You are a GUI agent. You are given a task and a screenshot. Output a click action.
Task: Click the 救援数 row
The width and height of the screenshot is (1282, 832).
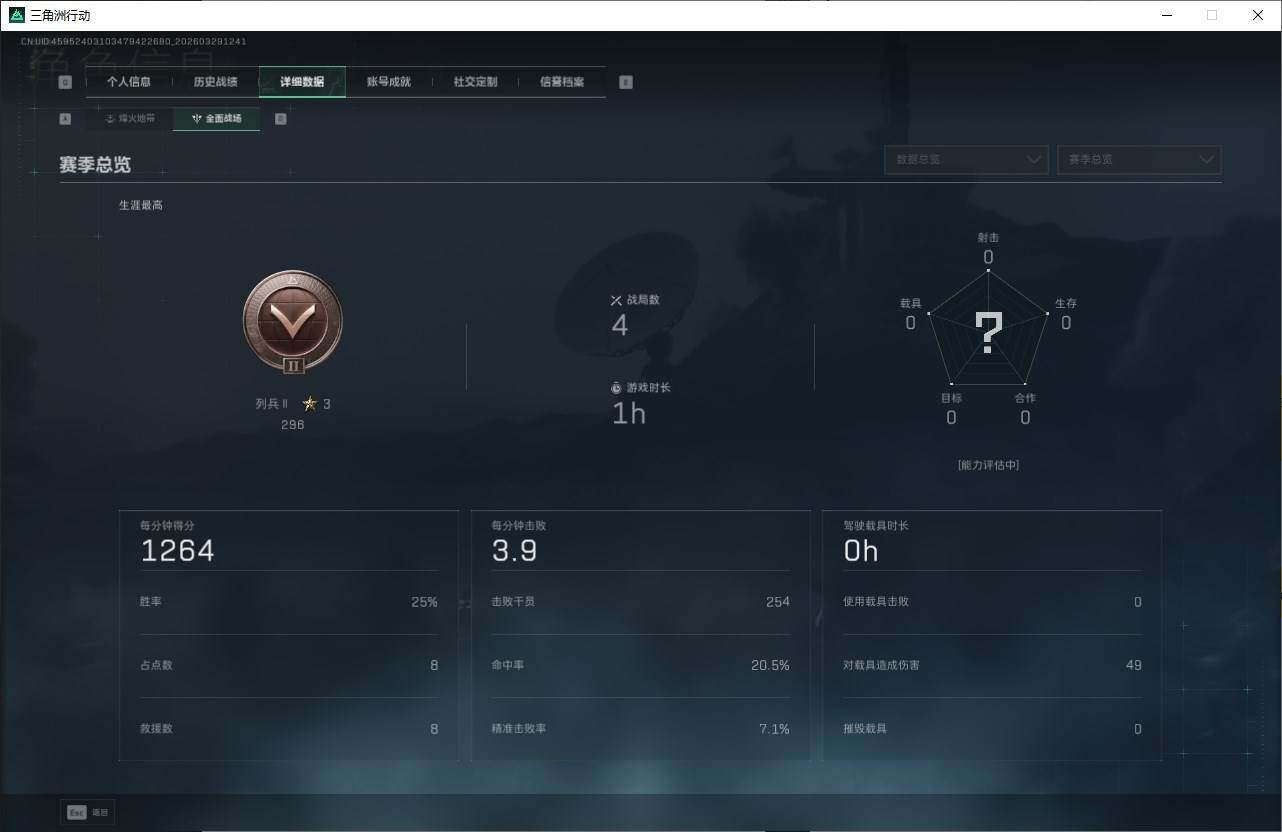click(x=289, y=729)
